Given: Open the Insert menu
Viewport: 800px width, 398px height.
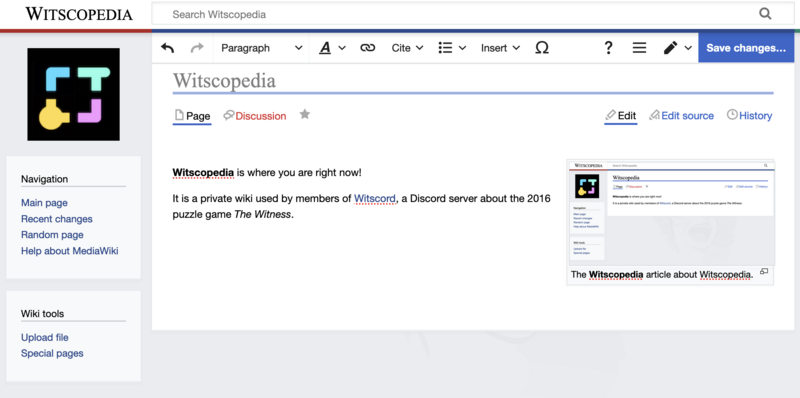Looking at the screenshot, I should tap(500, 48).
